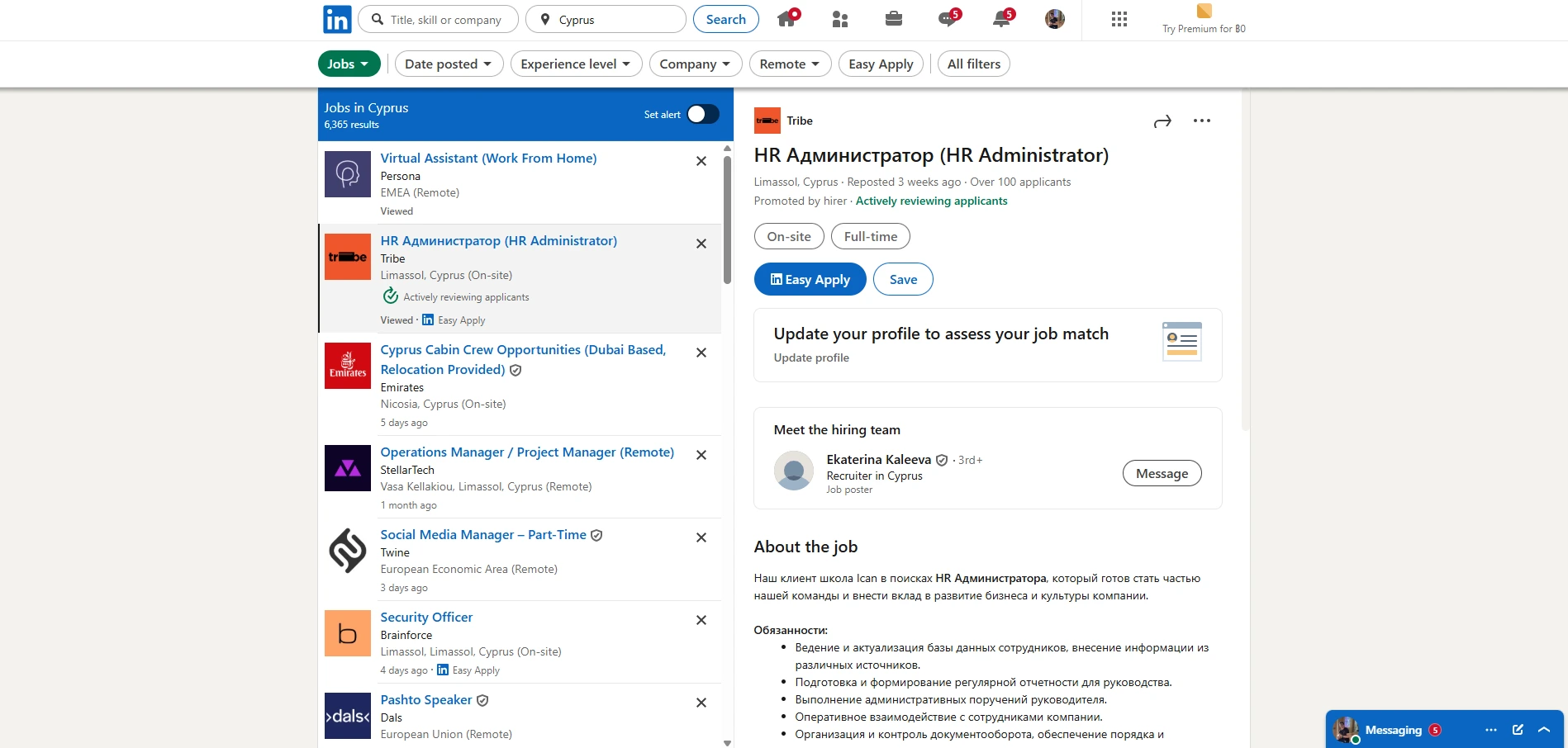Click the Emirates company logo thumbnail
This screenshot has height=748, width=1568.
(x=348, y=366)
